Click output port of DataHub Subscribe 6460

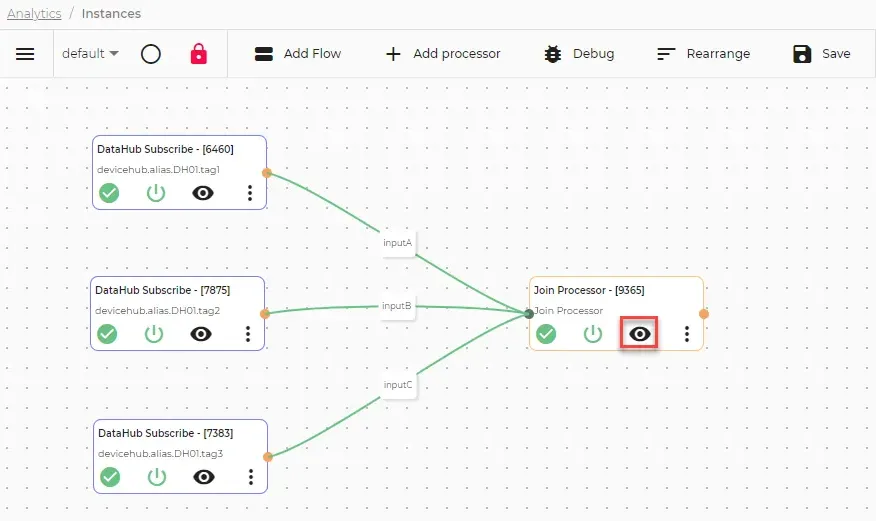point(267,173)
